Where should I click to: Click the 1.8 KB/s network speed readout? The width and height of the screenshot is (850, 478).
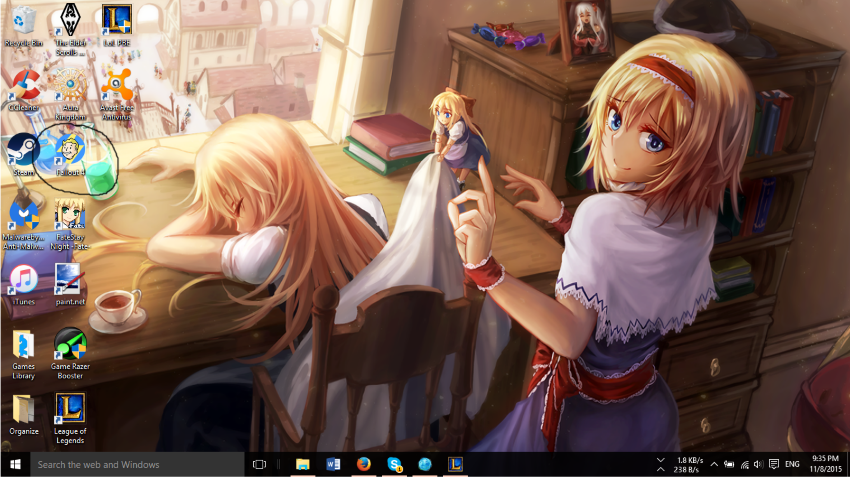pyautogui.click(x=690, y=460)
